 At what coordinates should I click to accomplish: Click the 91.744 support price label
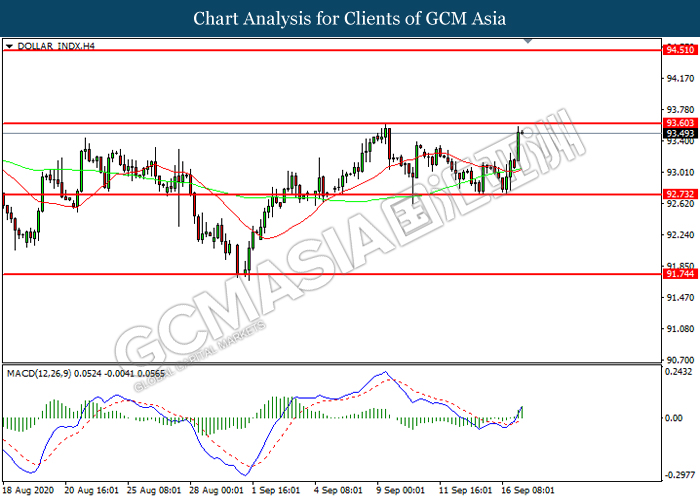pyautogui.click(x=680, y=274)
